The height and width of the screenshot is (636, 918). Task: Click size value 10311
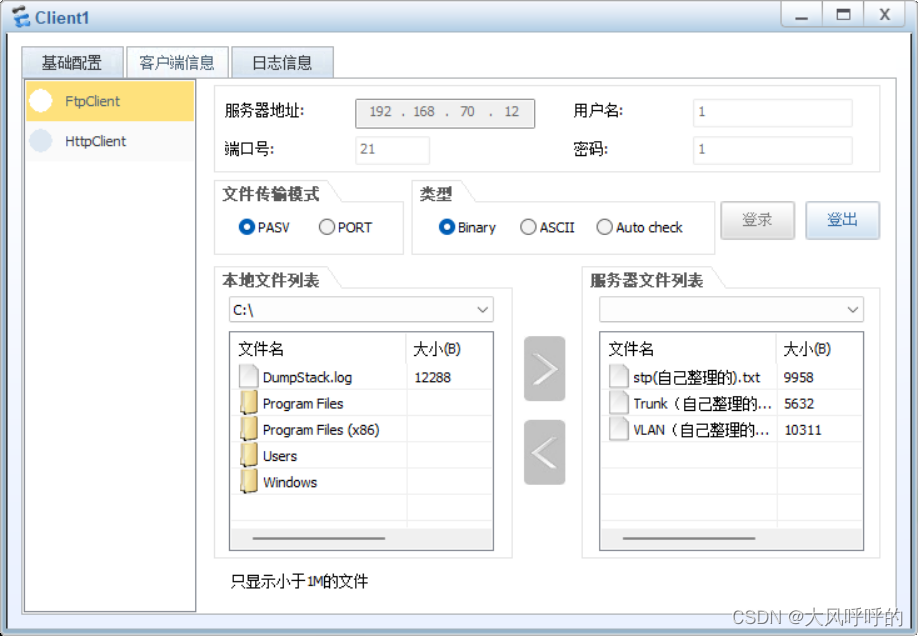point(803,430)
